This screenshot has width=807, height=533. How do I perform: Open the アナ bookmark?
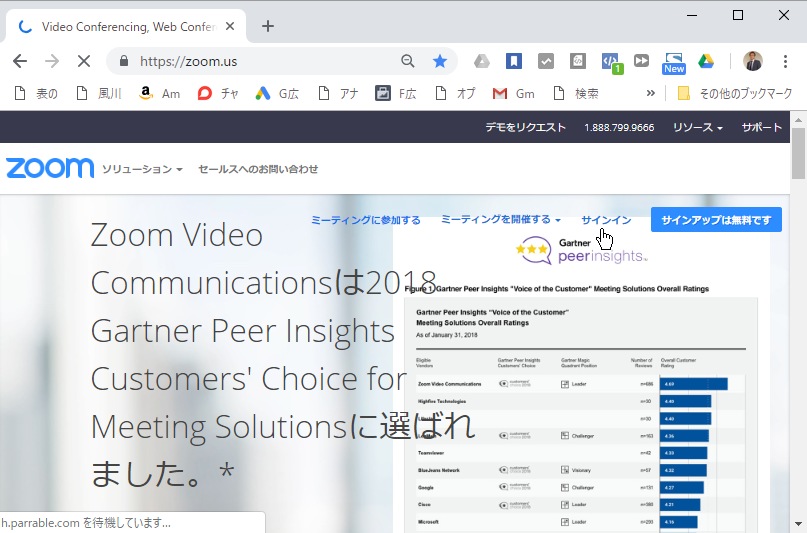338,94
